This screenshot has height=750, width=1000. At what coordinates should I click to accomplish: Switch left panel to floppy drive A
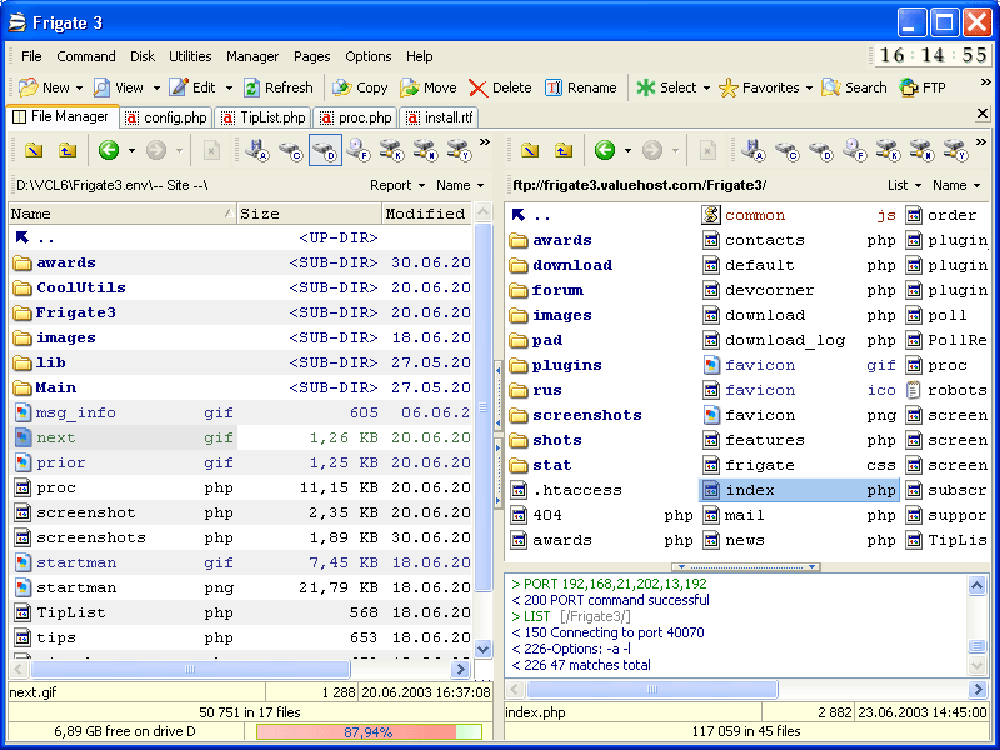tap(257, 151)
